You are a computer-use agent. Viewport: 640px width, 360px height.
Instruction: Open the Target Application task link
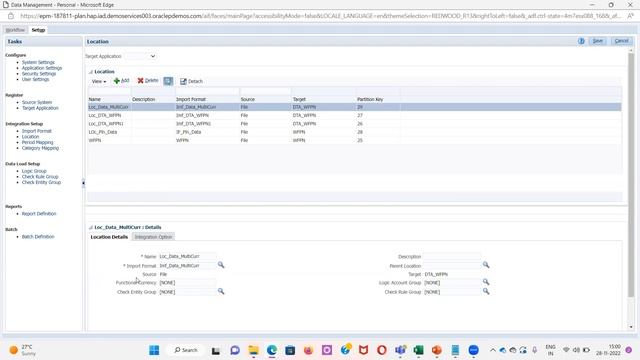pos(40,108)
